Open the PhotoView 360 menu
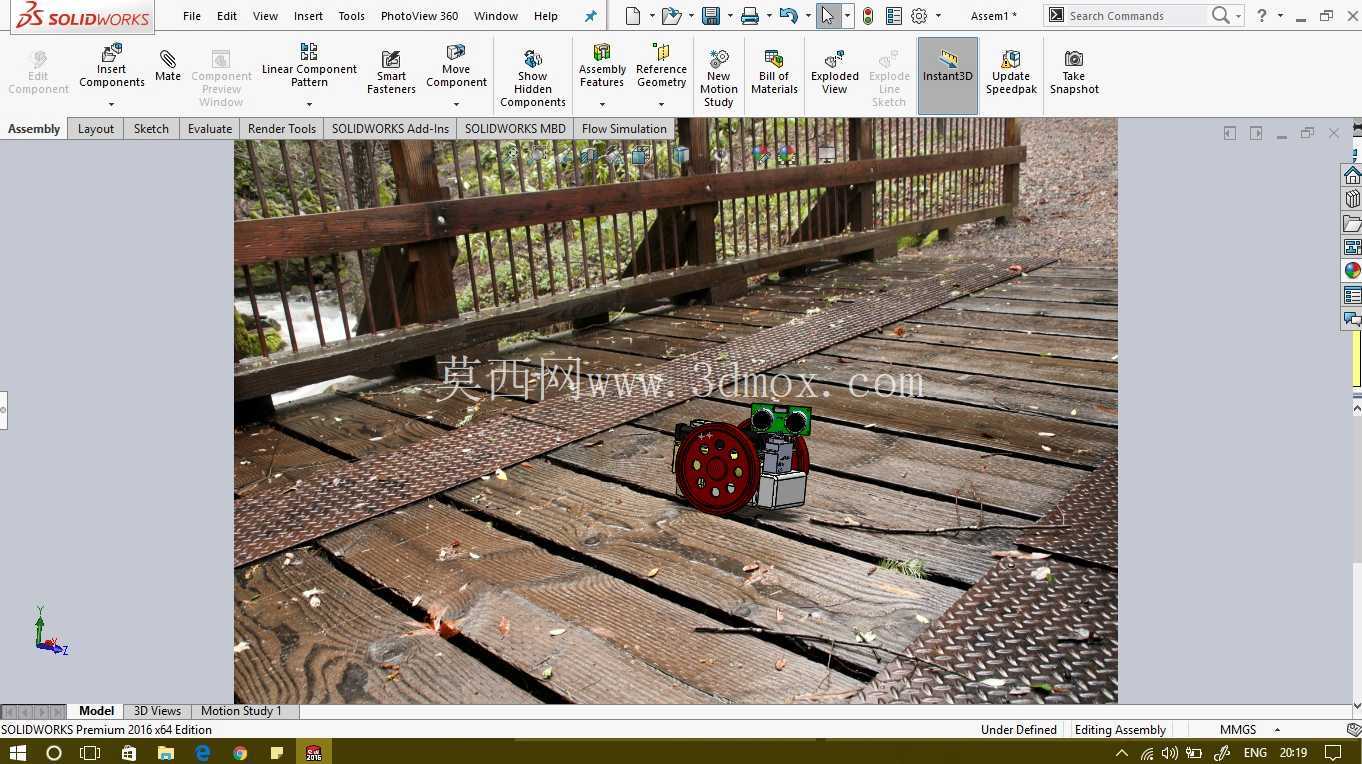This screenshot has height=764, width=1362. [x=419, y=16]
